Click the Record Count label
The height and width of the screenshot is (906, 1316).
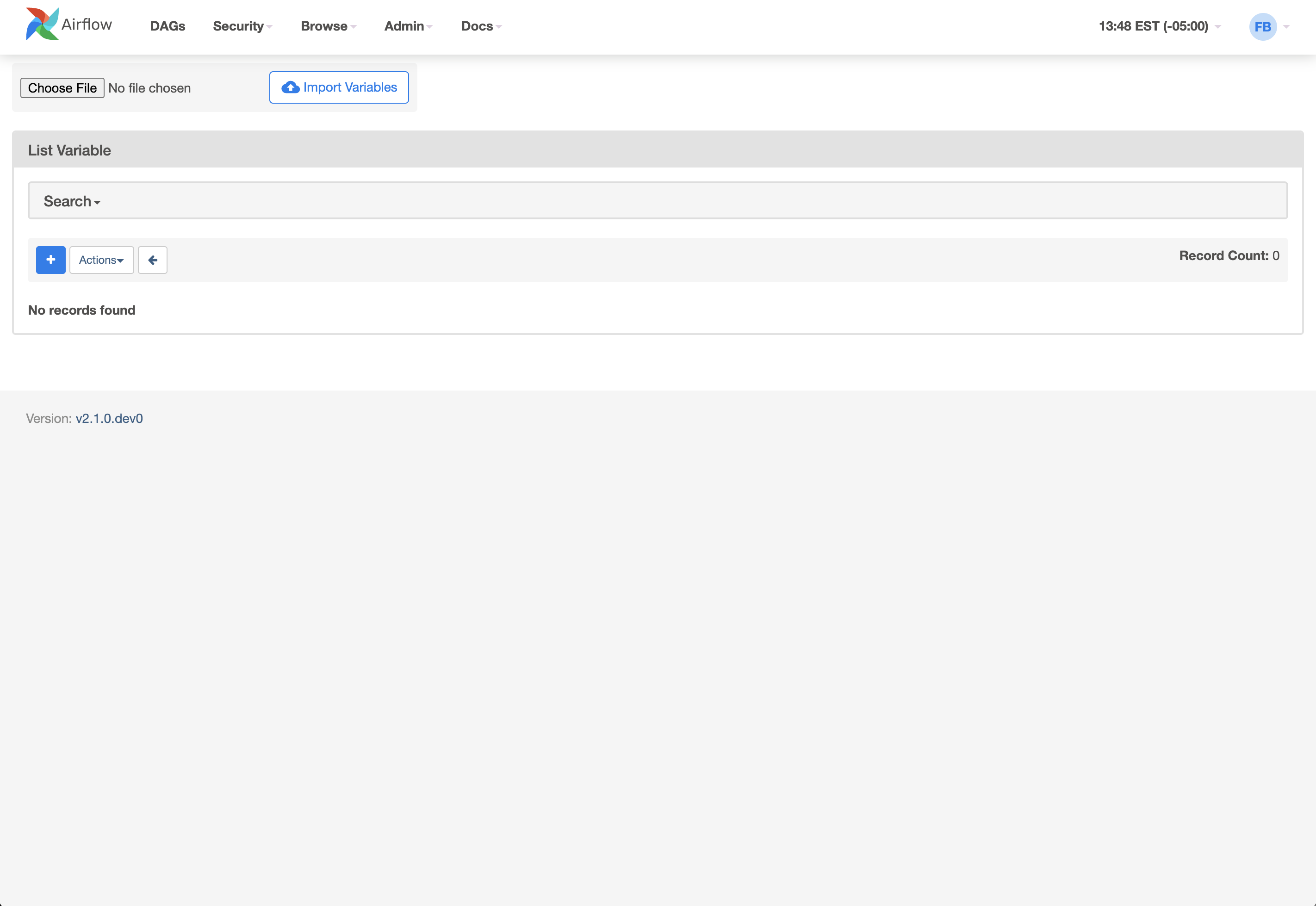pyautogui.click(x=1223, y=255)
